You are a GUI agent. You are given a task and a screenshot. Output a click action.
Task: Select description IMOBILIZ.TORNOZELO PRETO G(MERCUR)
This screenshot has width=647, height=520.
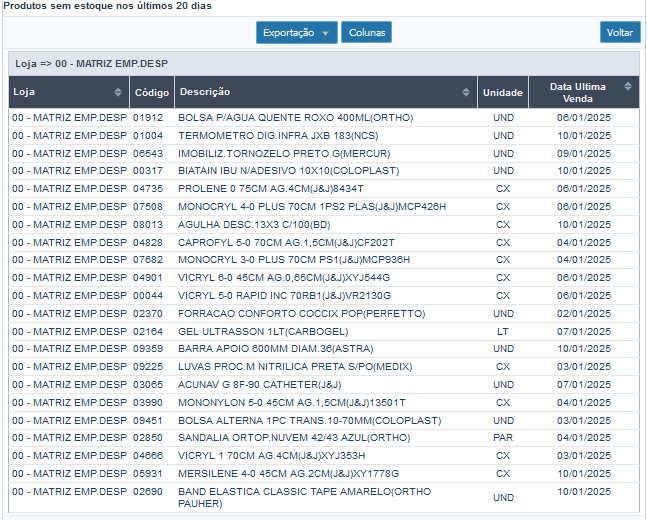(x=284, y=154)
